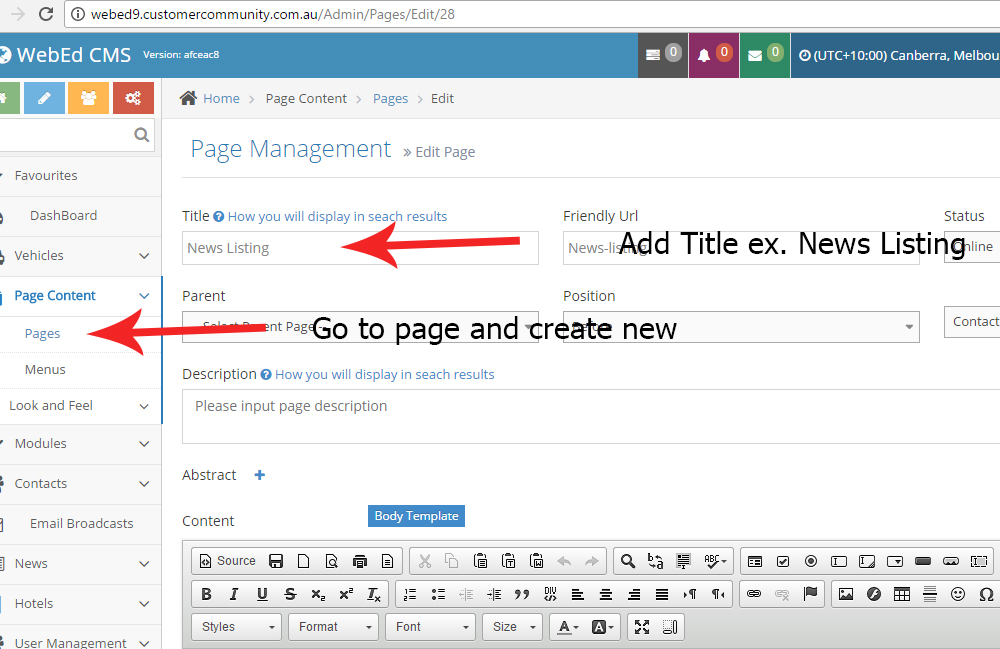Click the Body Template button
Screen dimensions: 1000x649
pyautogui.click(x=416, y=516)
